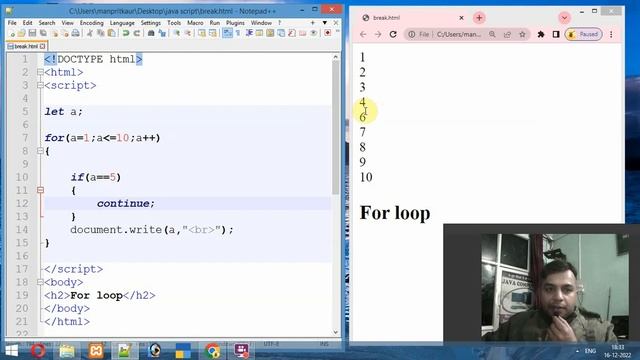640x360 pixels.
Task: Click the Paused profile button
Action: [x=584, y=34]
